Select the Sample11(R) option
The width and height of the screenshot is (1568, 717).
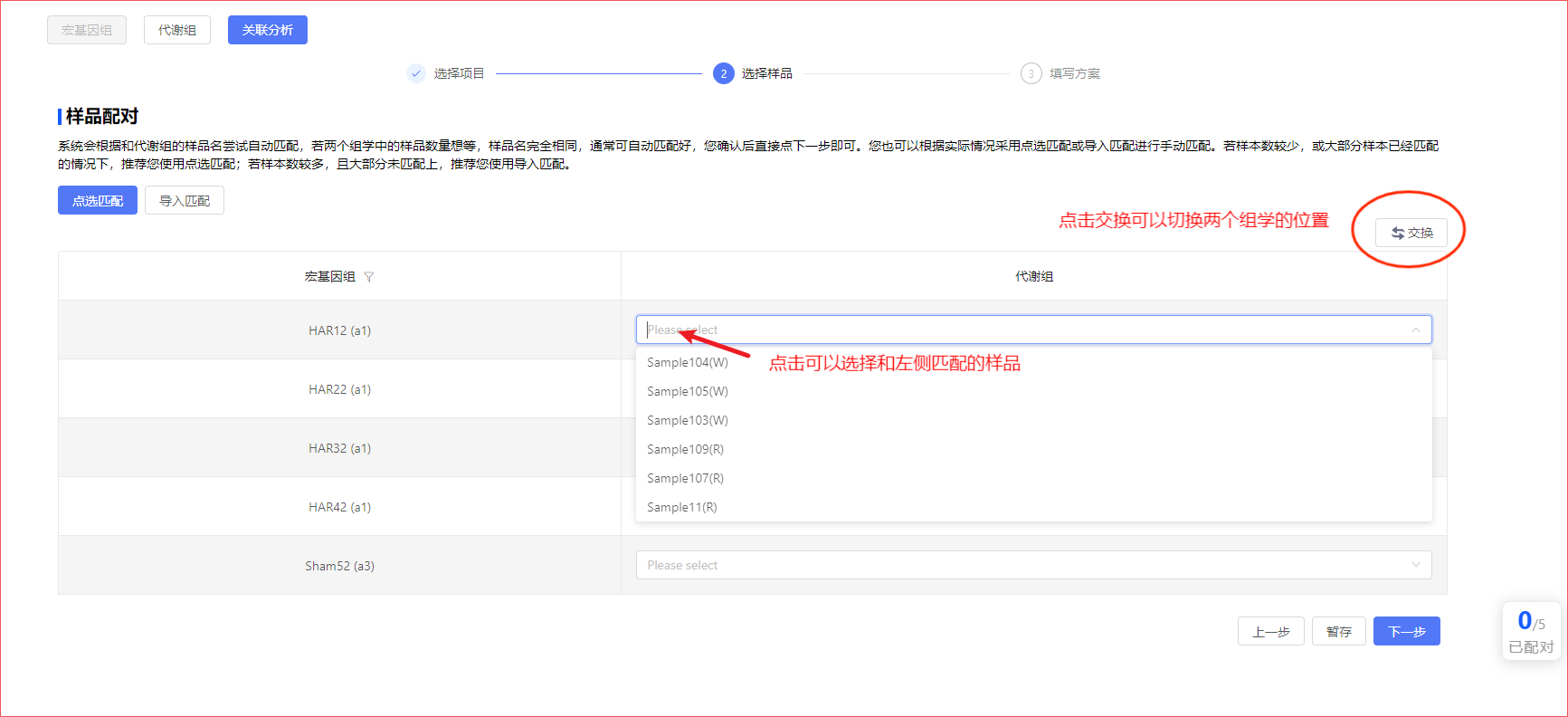(1033, 507)
